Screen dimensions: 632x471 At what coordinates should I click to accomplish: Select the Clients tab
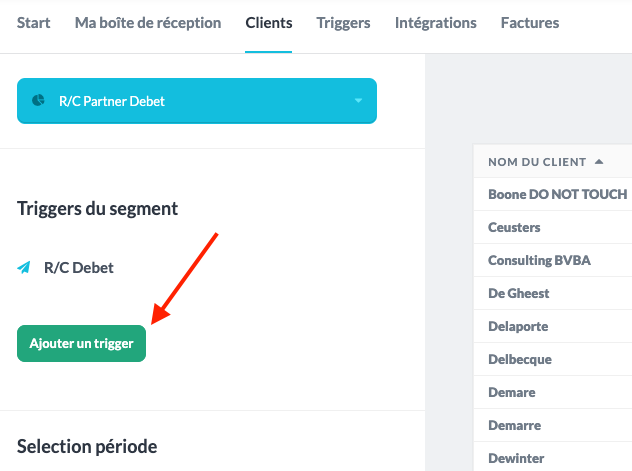tap(269, 23)
